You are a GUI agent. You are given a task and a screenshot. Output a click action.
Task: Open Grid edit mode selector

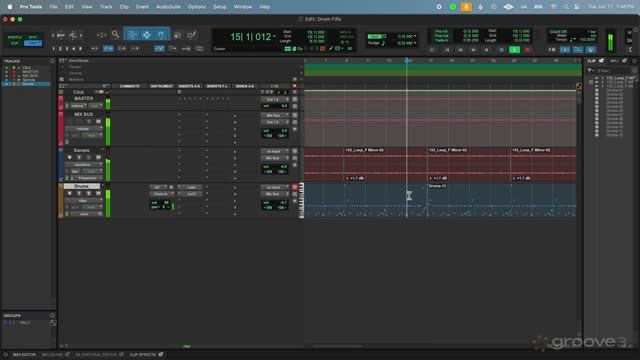tap(33, 43)
